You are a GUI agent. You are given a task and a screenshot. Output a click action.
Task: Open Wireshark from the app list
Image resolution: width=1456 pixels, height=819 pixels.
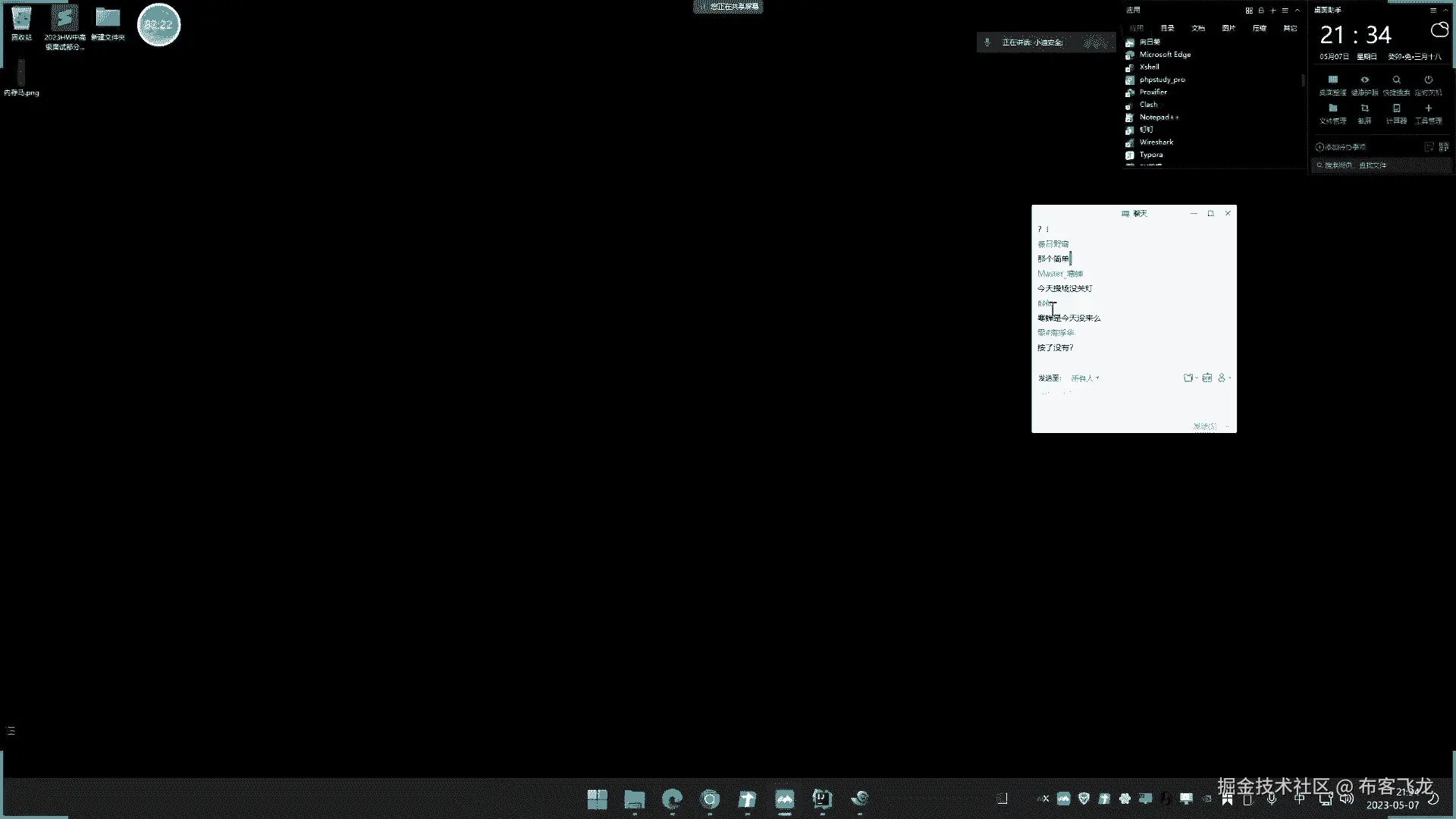click(x=1156, y=143)
